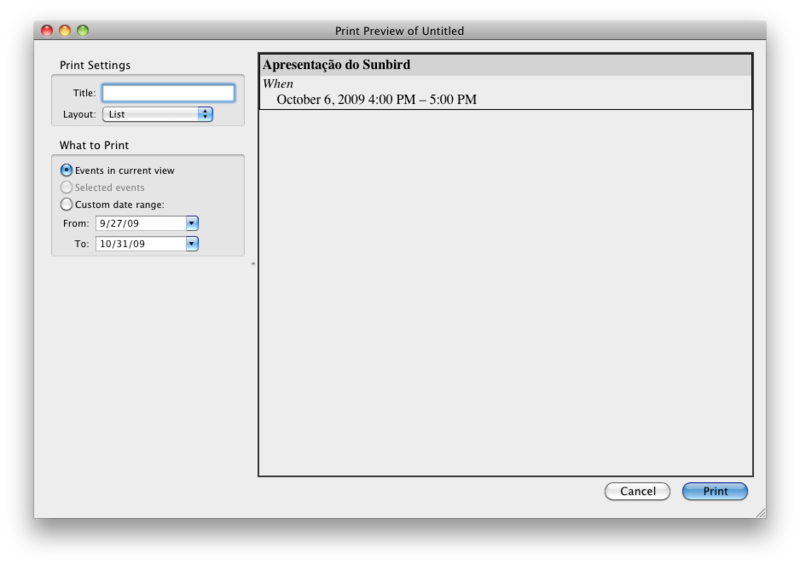Click the Print button
Screen dimensions: 800x565
point(715,491)
